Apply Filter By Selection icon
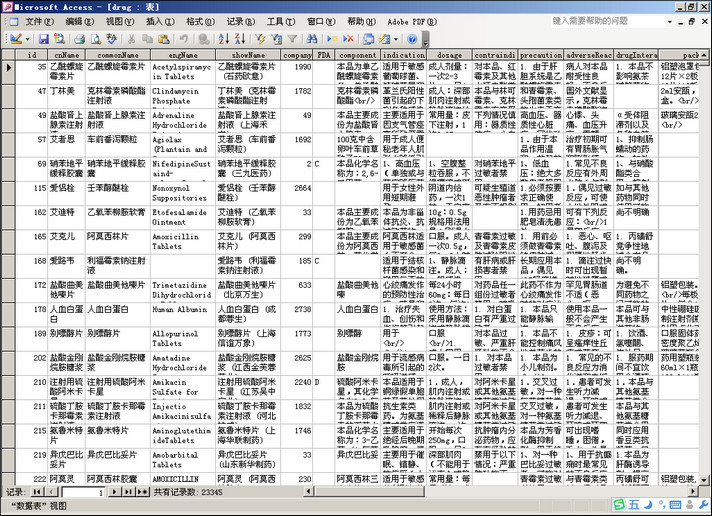Viewport: 712px width, 516px height. pyautogui.click(x=260, y=39)
